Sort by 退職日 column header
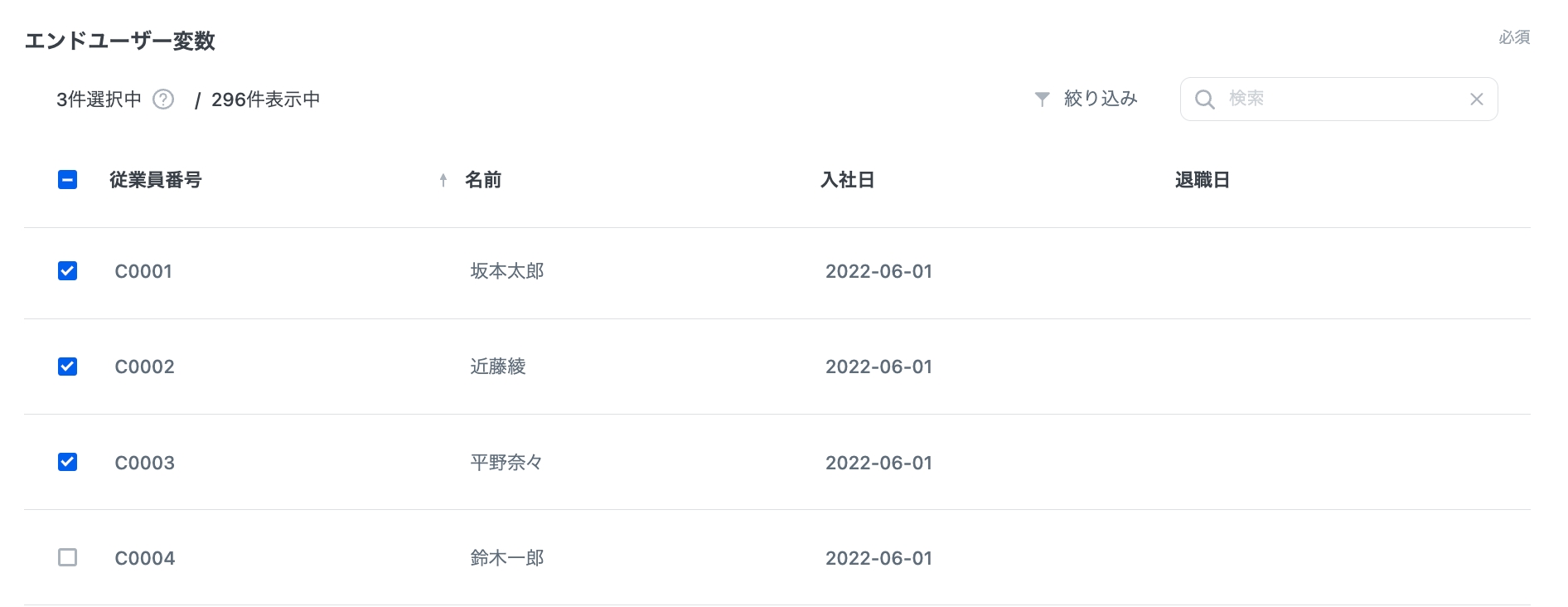The height and width of the screenshot is (607, 1568). (1202, 180)
